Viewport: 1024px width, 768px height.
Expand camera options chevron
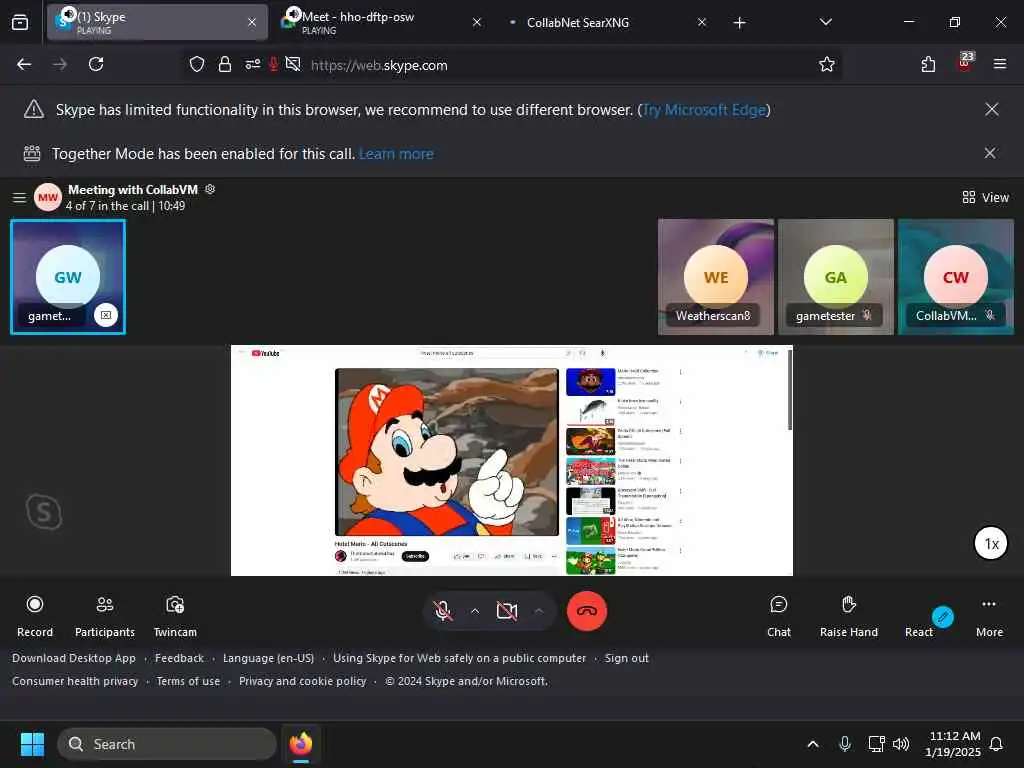[539, 611]
